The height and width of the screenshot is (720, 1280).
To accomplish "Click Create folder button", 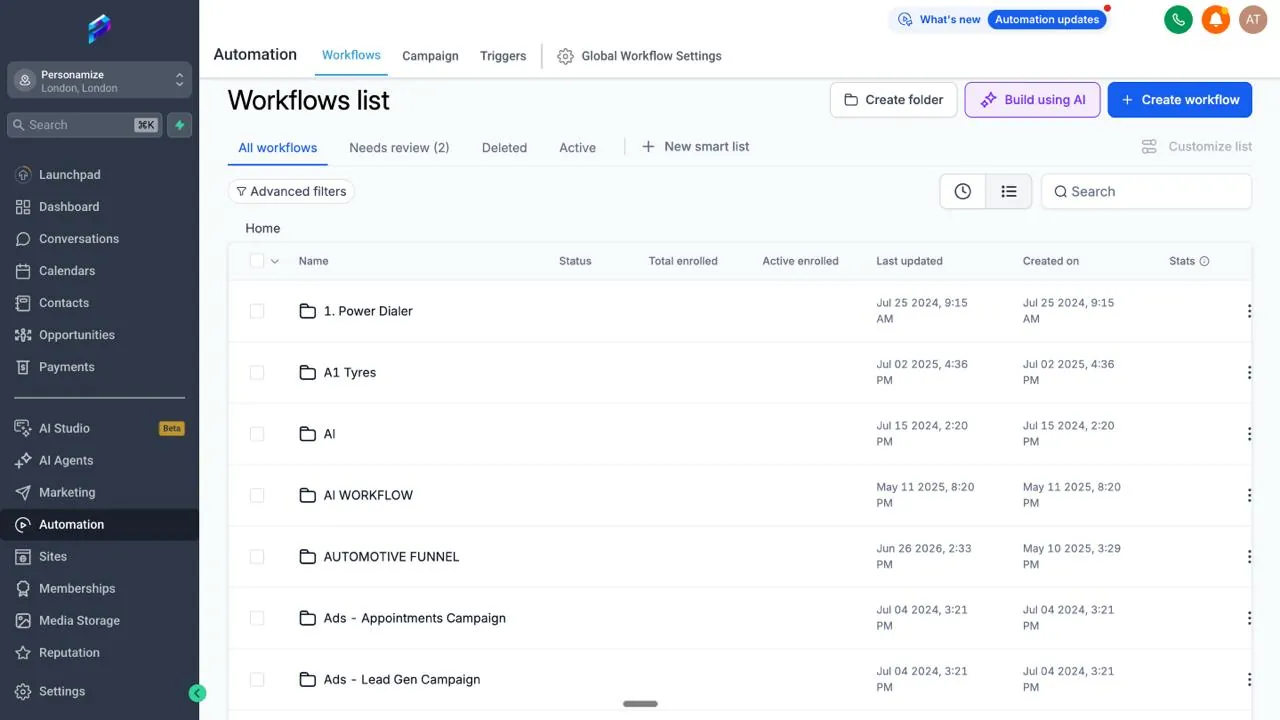I will click(x=893, y=100).
